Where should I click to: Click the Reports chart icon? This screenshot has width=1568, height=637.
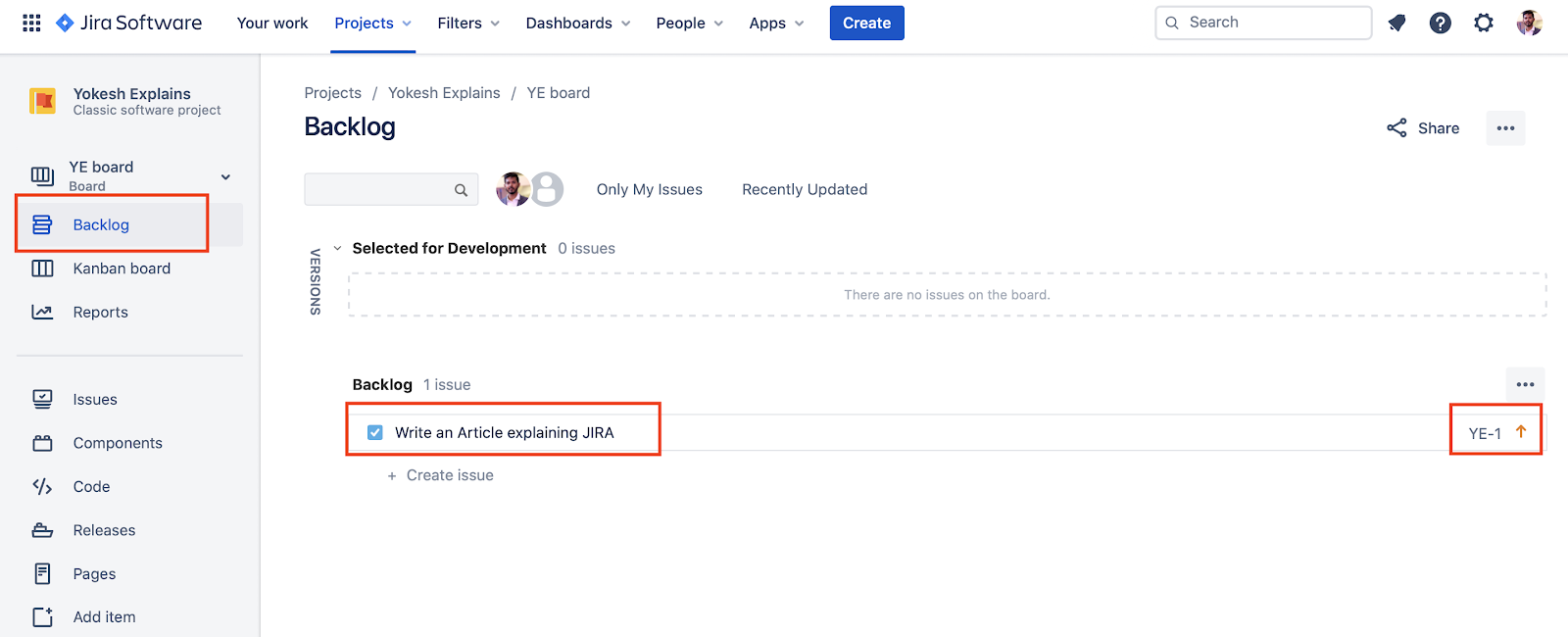click(42, 312)
